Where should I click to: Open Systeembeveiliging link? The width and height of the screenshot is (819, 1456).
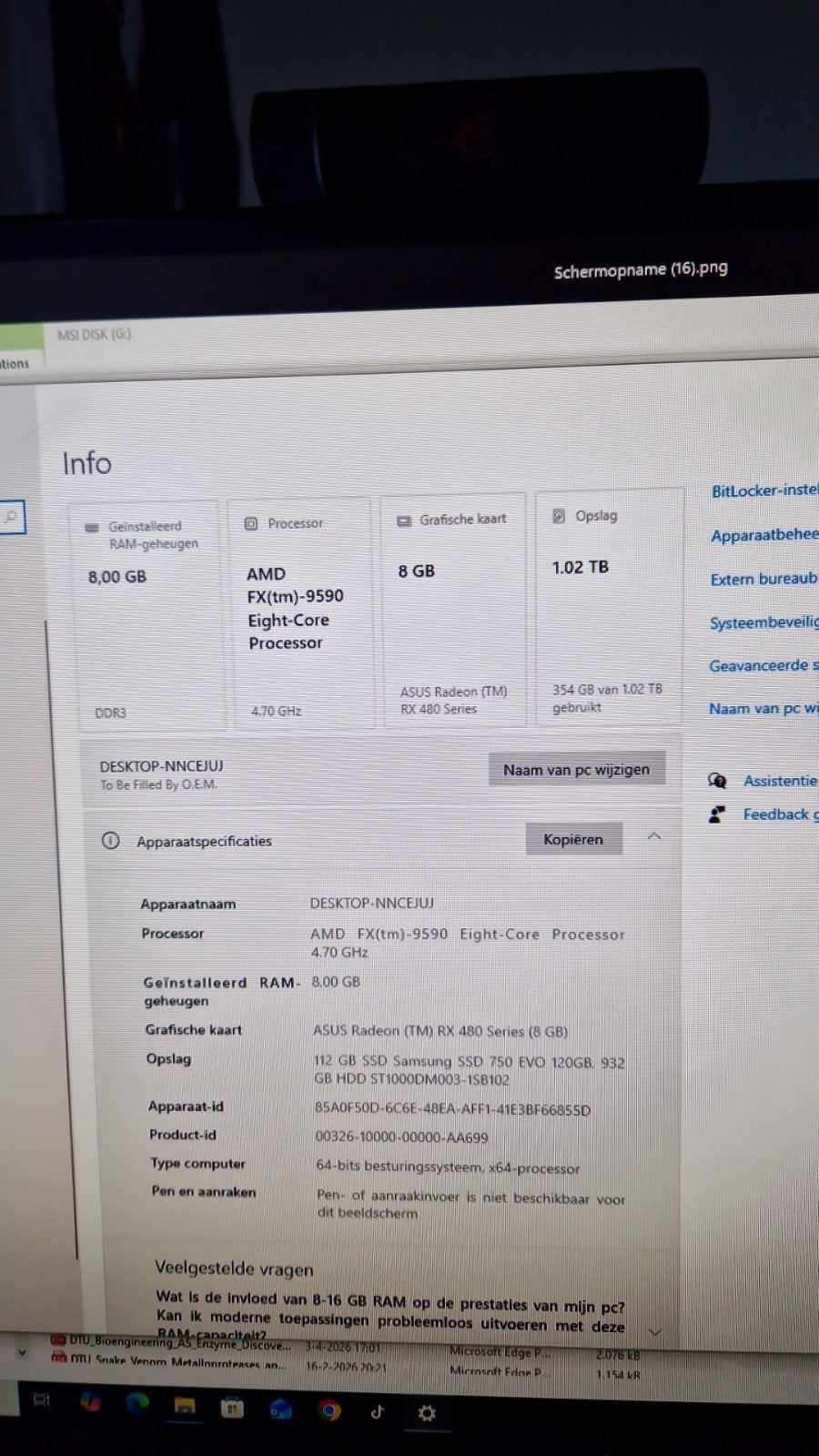[763, 622]
